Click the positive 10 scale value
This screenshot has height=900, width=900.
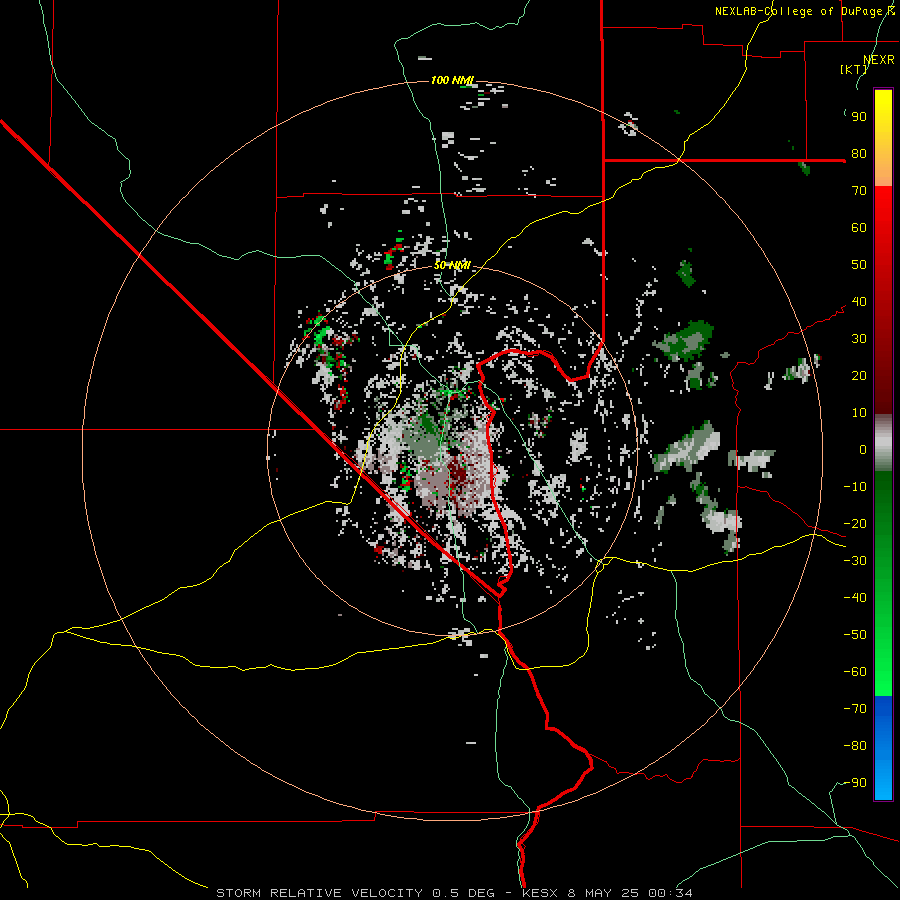[x=859, y=413]
